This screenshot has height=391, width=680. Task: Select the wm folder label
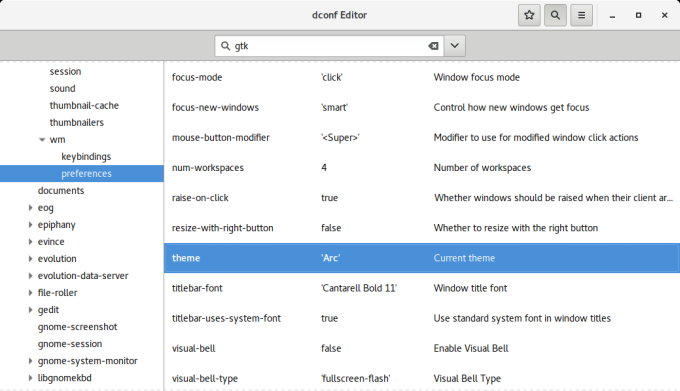pos(57,140)
